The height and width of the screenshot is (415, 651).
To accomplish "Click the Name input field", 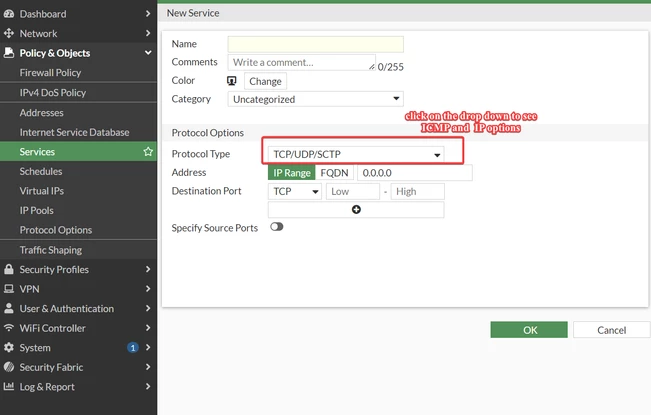I will [316, 44].
